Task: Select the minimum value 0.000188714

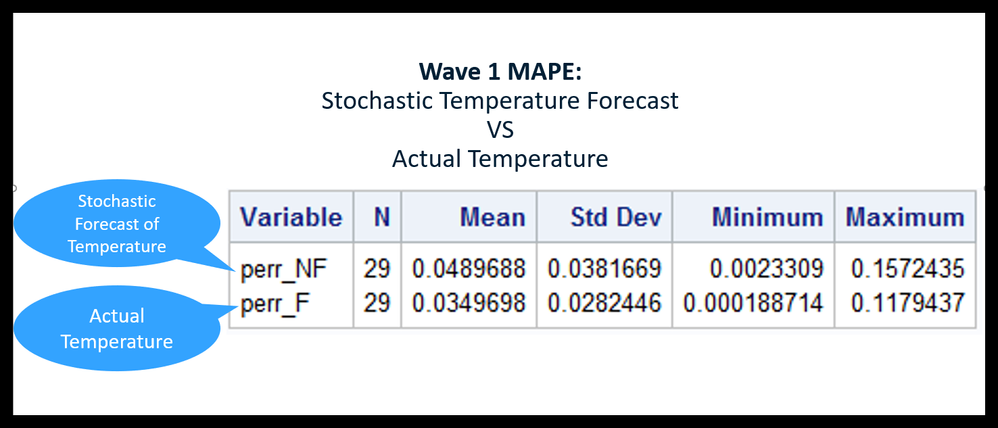Action: [753, 303]
